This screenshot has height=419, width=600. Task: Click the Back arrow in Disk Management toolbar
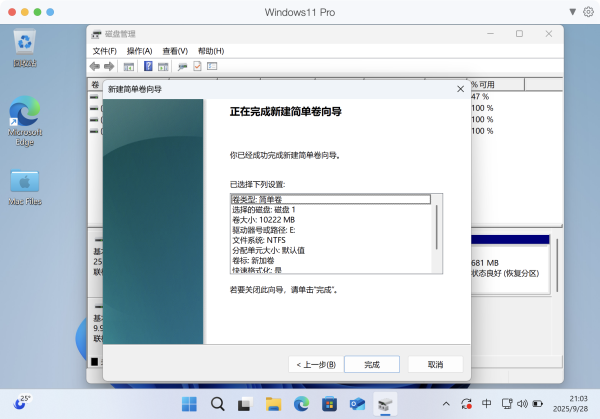[x=95, y=66]
